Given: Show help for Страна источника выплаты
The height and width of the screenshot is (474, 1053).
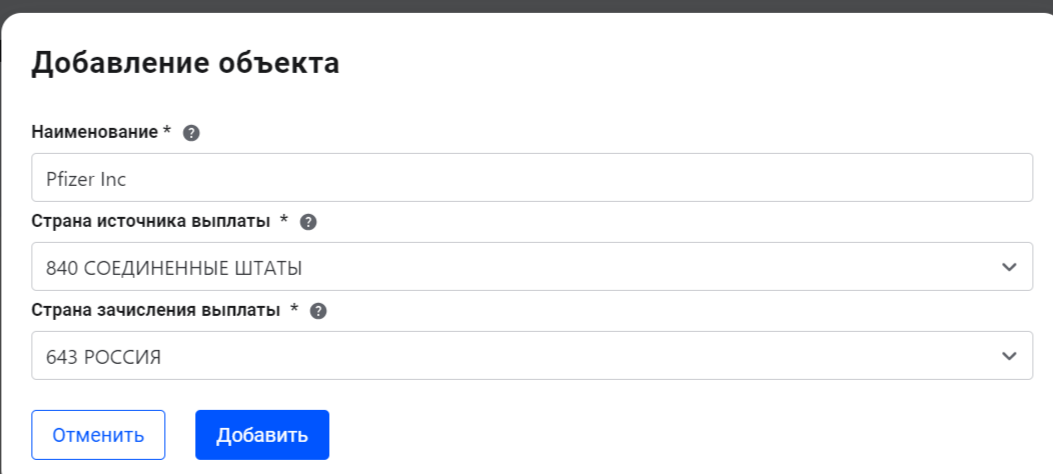Looking at the screenshot, I should (308, 222).
